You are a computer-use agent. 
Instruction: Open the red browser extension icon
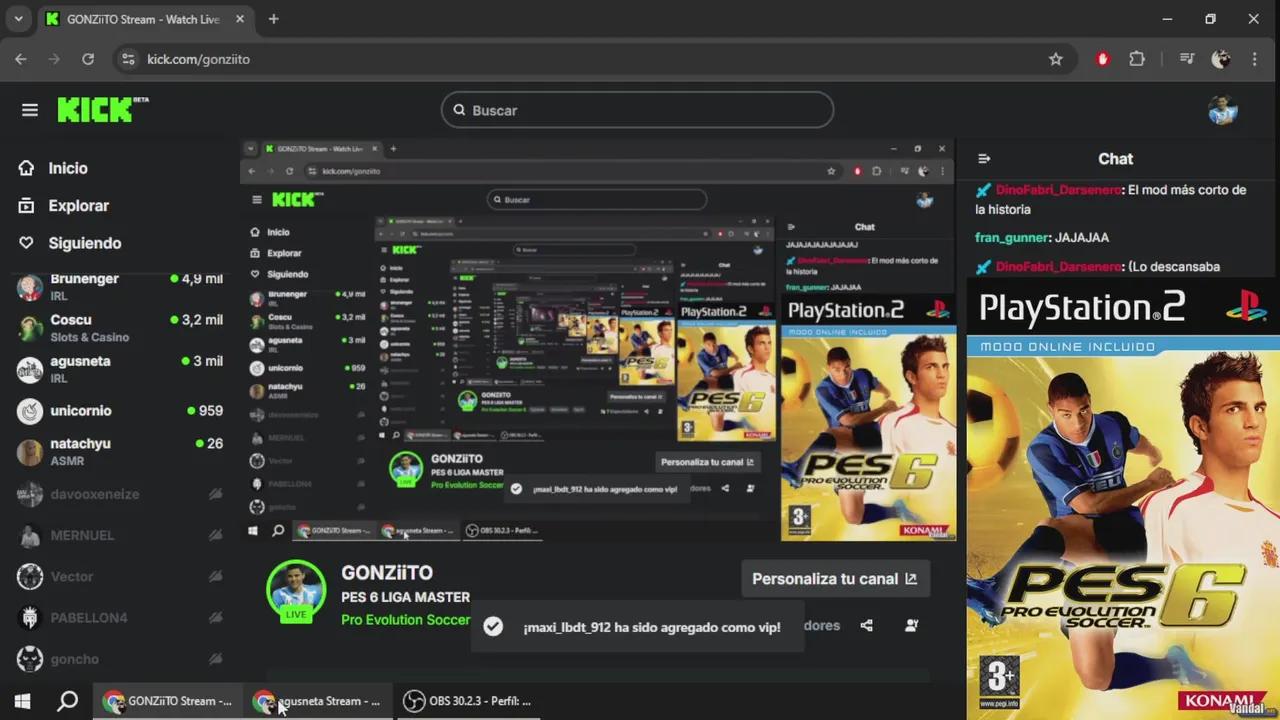coord(1103,59)
